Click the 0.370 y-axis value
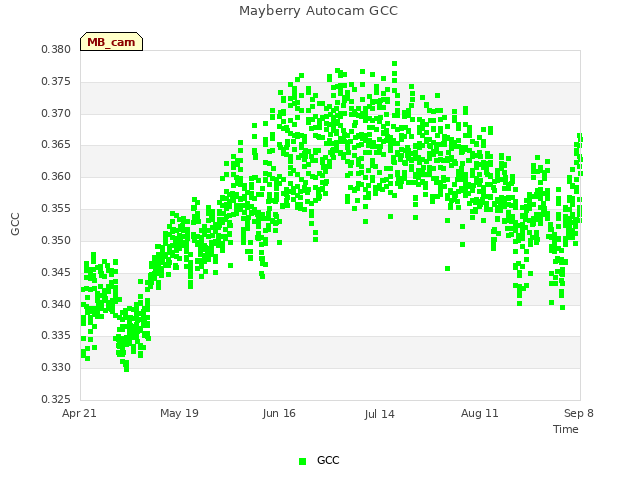This screenshot has height=480, width=640. point(56,113)
